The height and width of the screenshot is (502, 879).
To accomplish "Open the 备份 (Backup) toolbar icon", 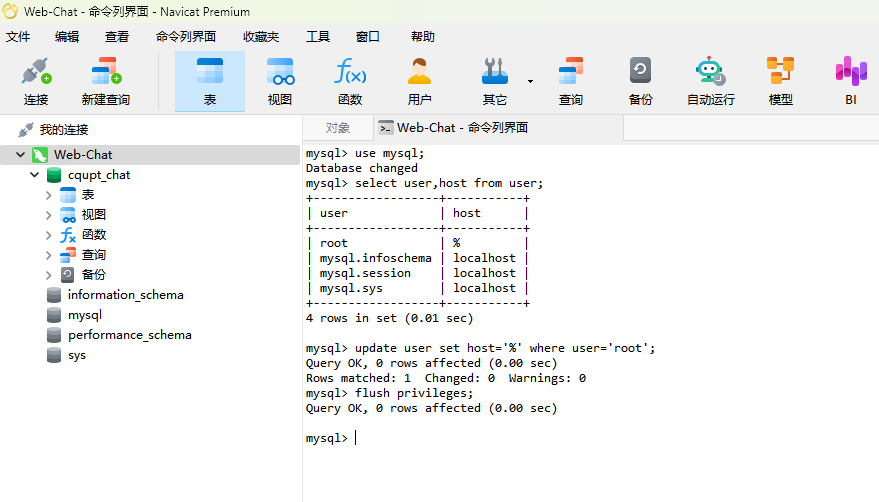I will tap(640, 81).
